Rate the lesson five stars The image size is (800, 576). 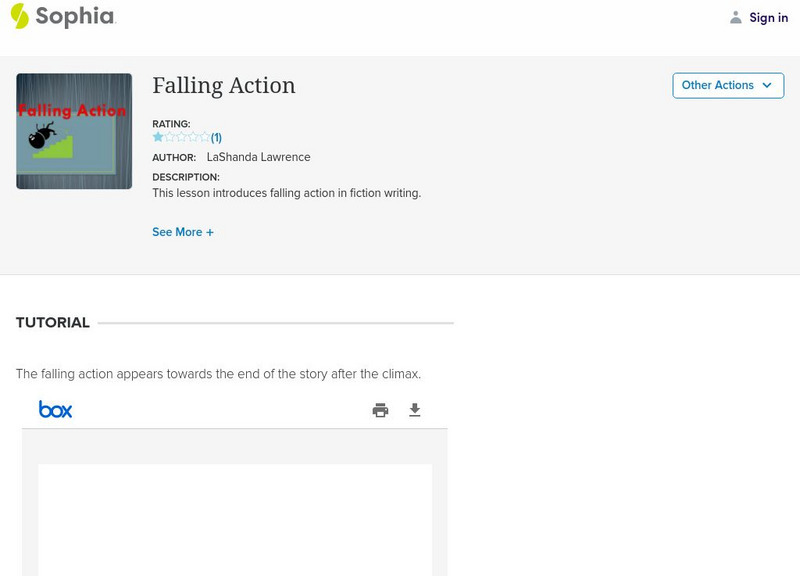coord(204,137)
